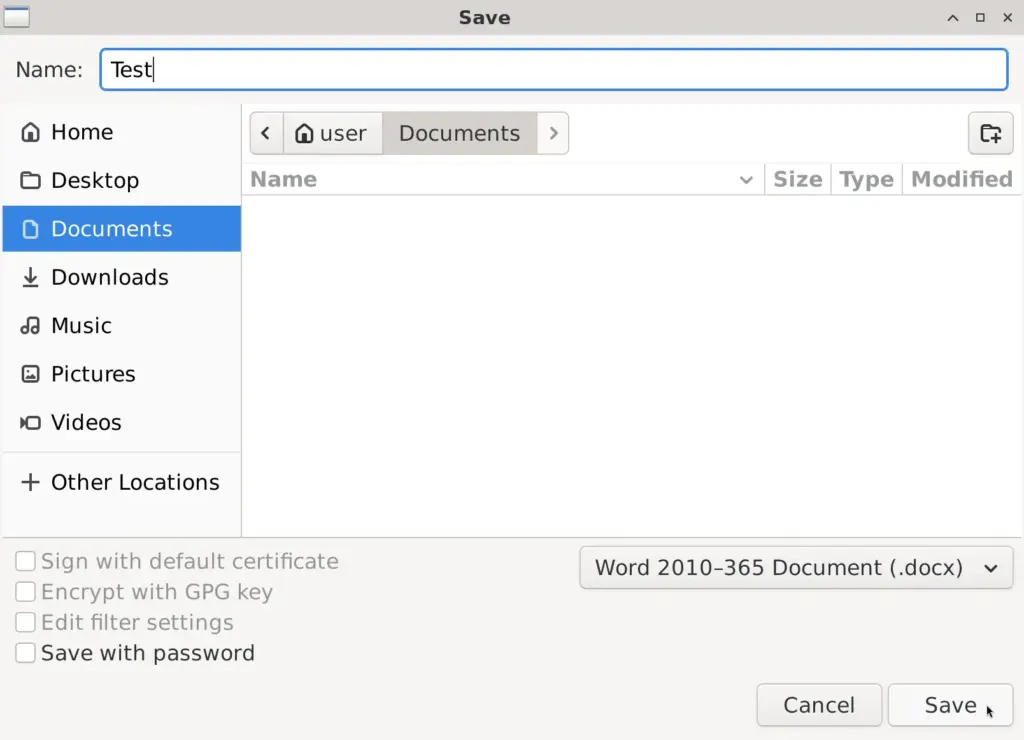Maximize the Save dialog window

click(980, 18)
